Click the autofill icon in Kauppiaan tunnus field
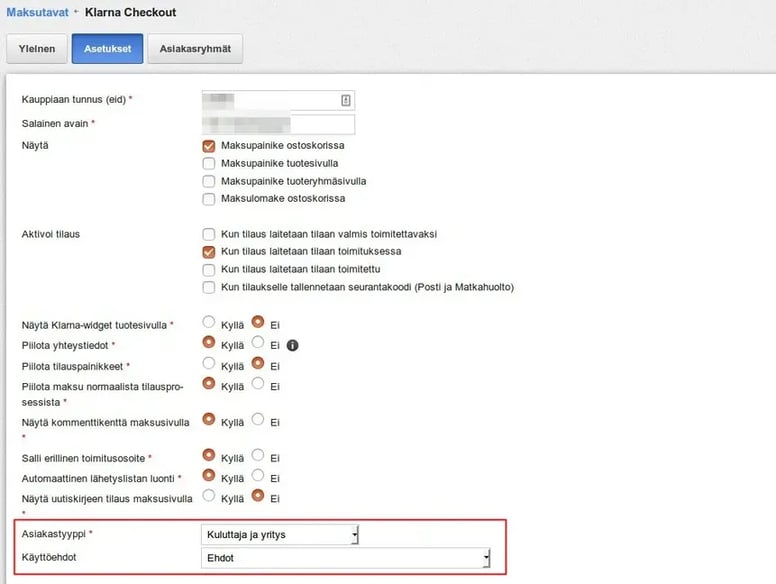 pos(346,100)
